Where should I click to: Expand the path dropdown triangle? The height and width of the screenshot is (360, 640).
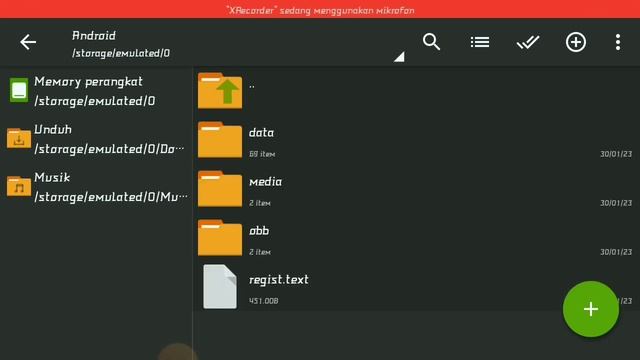tap(399, 57)
